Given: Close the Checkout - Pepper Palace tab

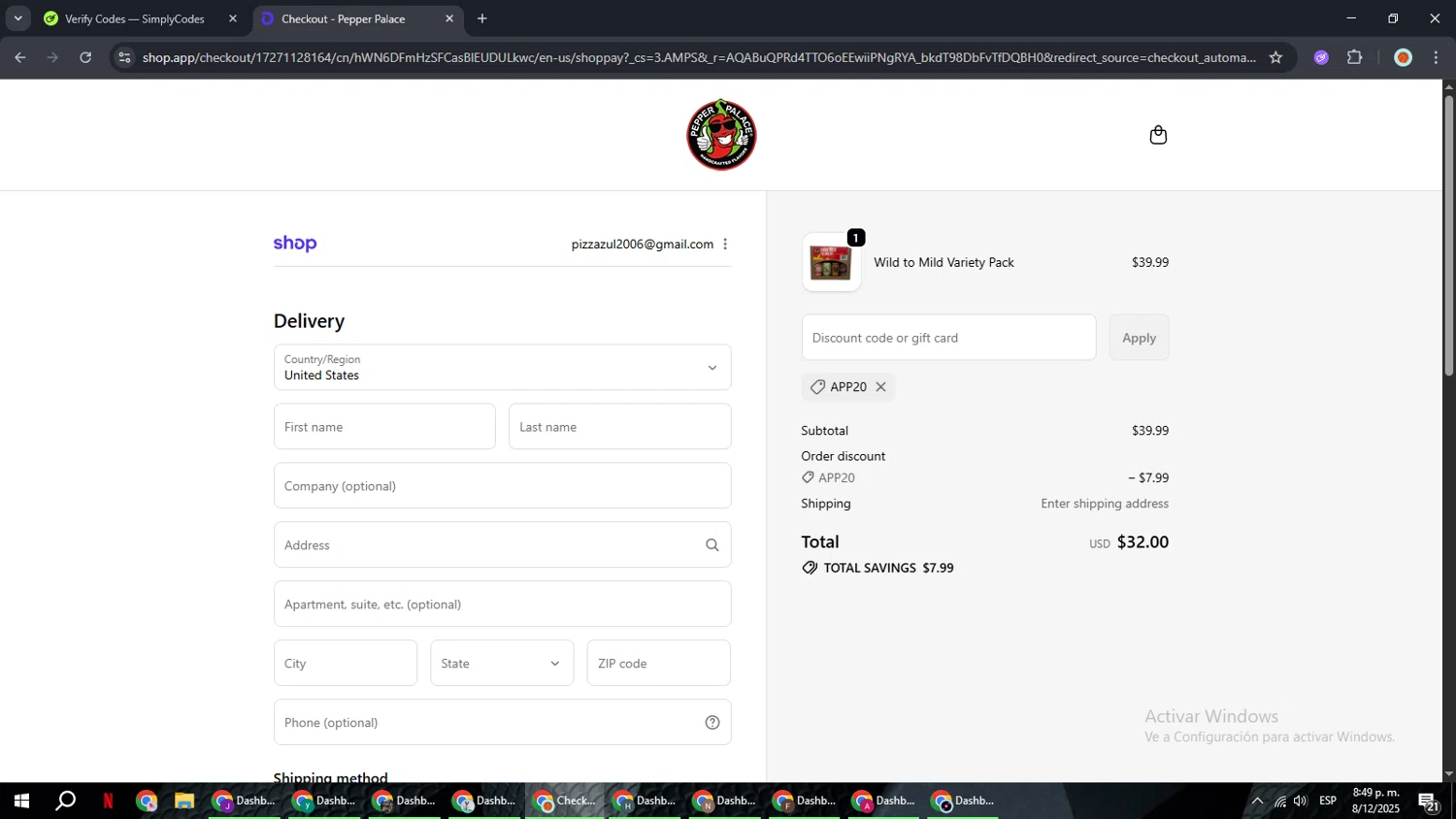Looking at the screenshot, I should coord(449,18).
